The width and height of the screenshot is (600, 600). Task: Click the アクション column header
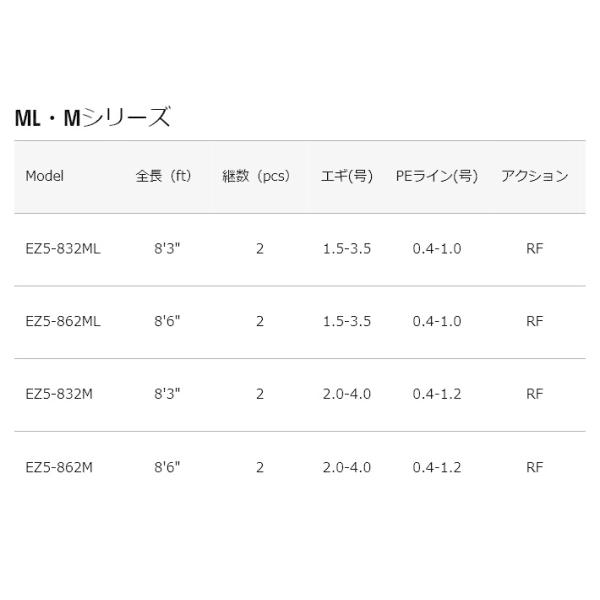pyautogui.click(x=535, y=176)
